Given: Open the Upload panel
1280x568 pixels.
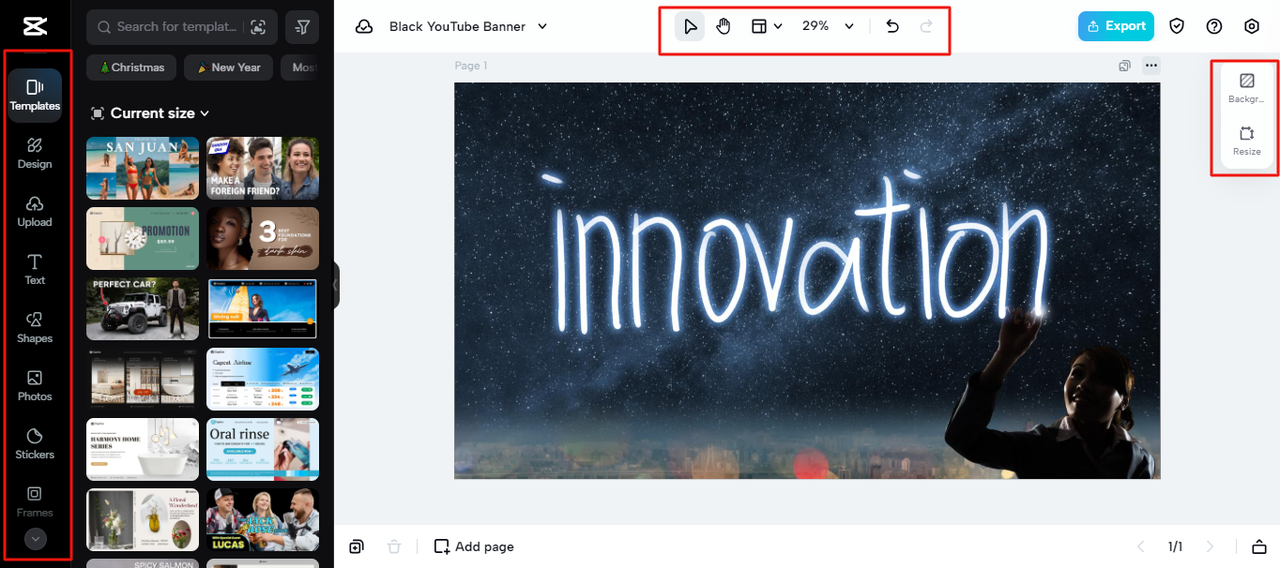Looking at the screenshot, I should pos(35,211).
